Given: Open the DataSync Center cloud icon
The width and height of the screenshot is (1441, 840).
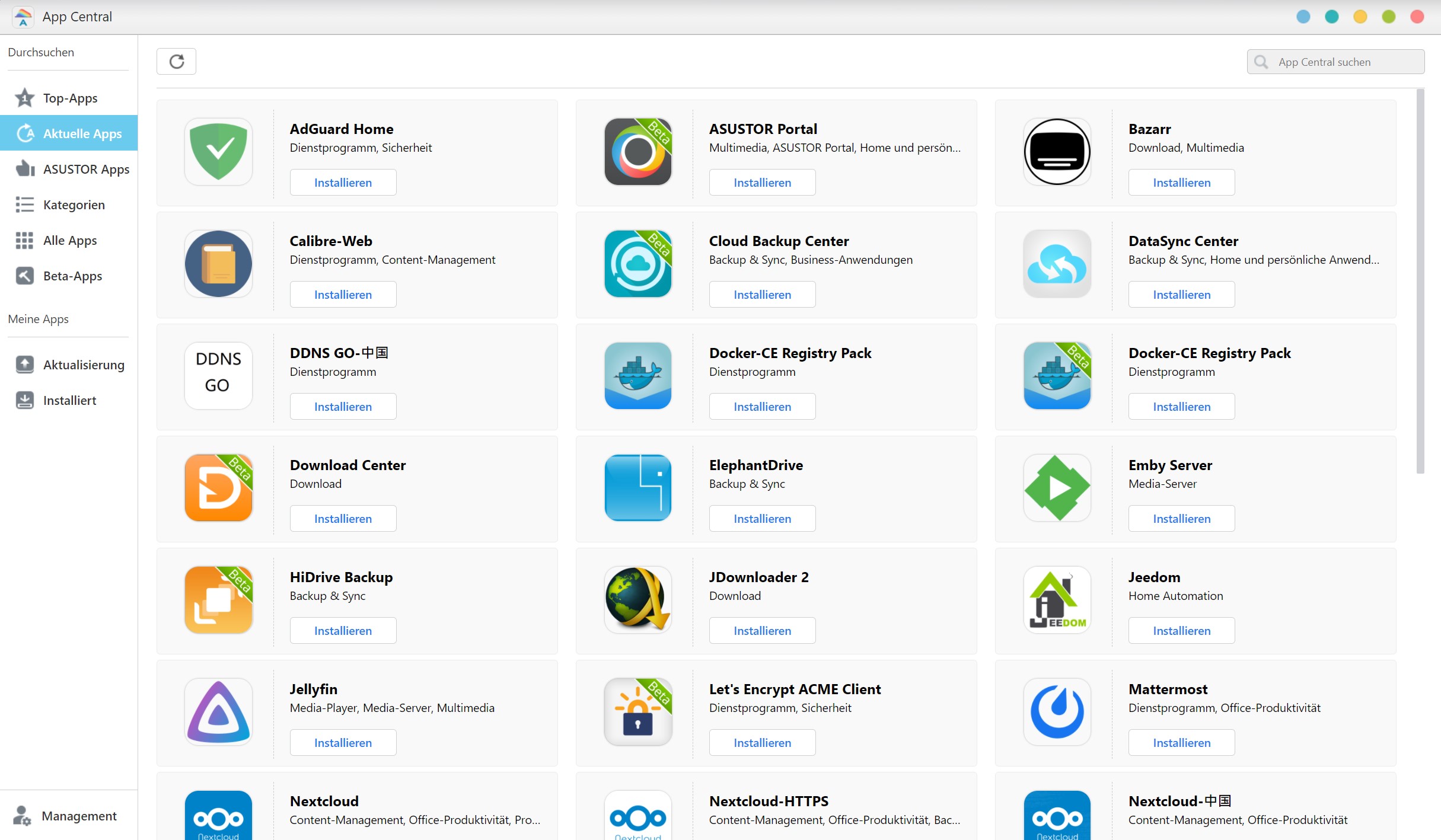Looking at the screenshot, I should coord(1057,264).
